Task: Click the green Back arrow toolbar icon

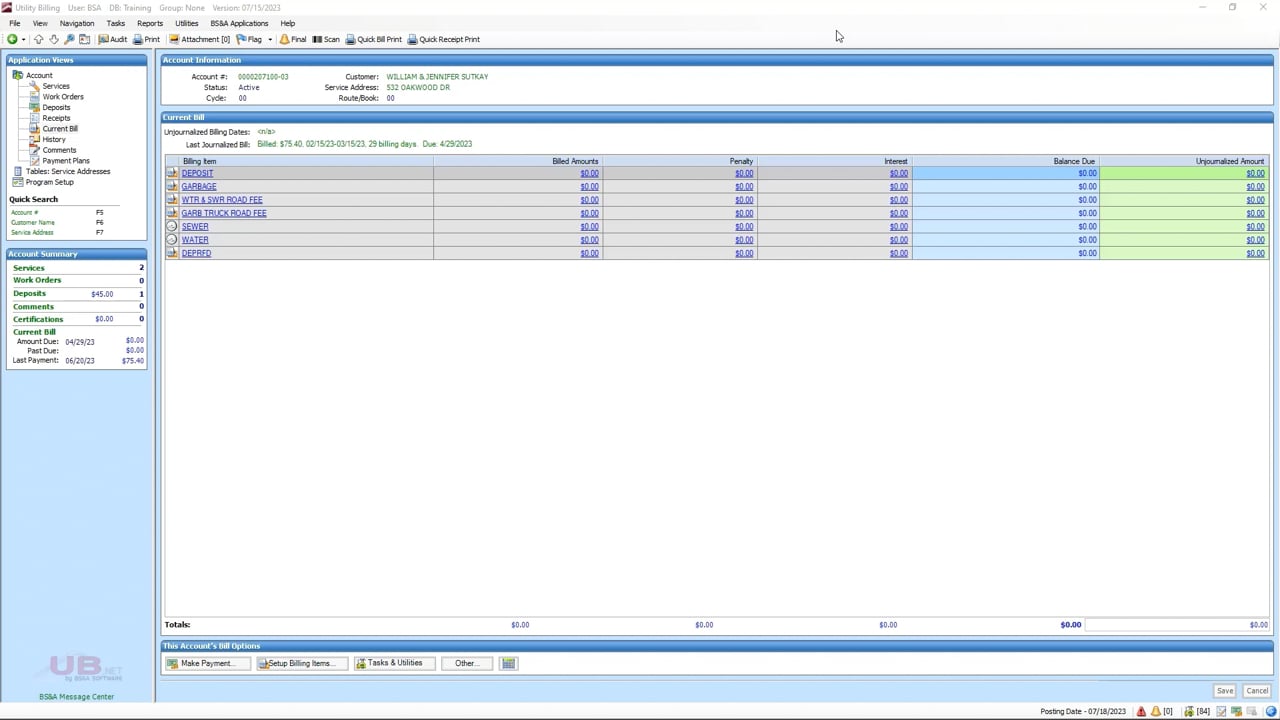Action: [x=12, y=39]
